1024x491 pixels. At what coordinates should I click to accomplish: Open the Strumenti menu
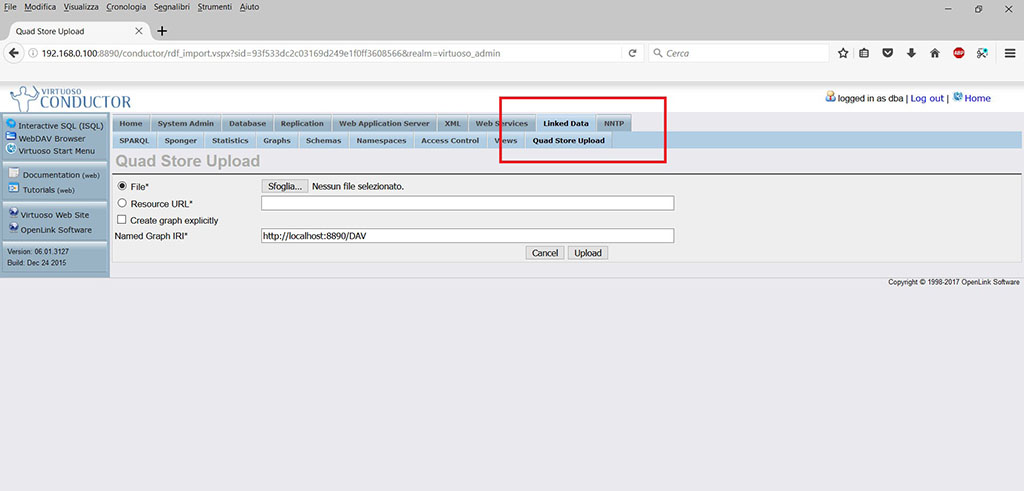point(215,7)
